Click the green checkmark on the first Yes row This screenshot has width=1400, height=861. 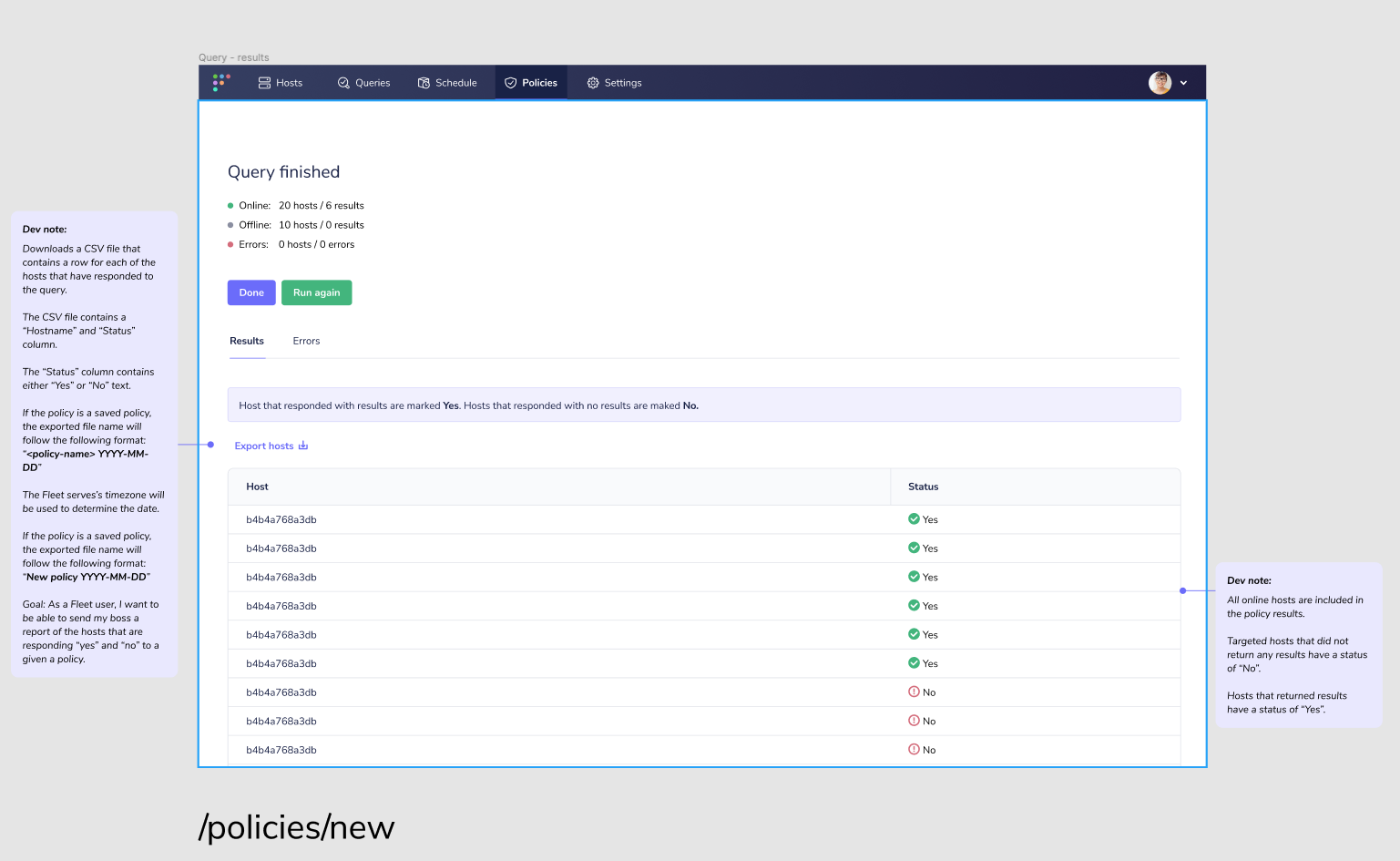[912, 518]
